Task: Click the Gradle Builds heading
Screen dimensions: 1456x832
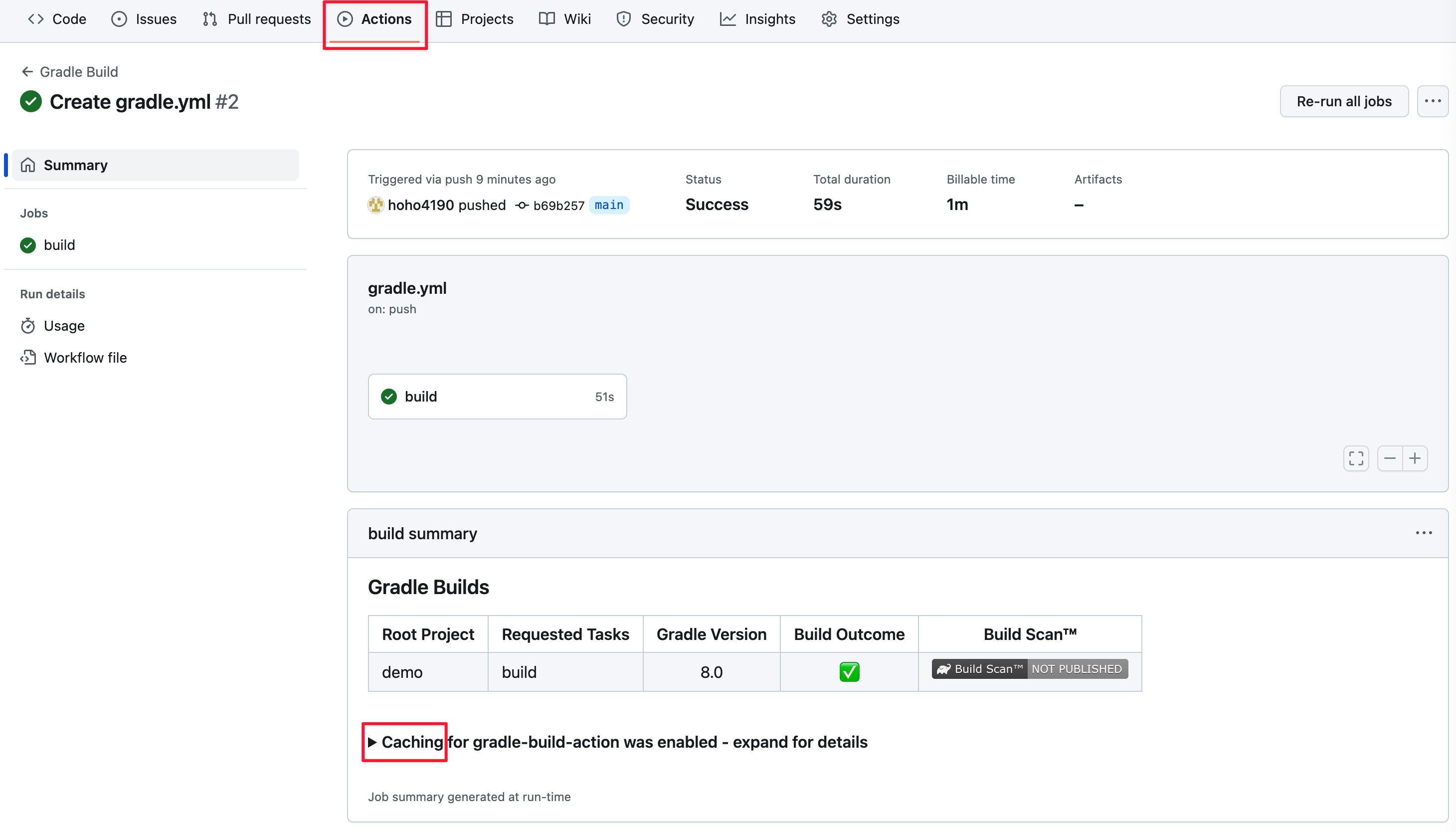Action: pos(428,588)
